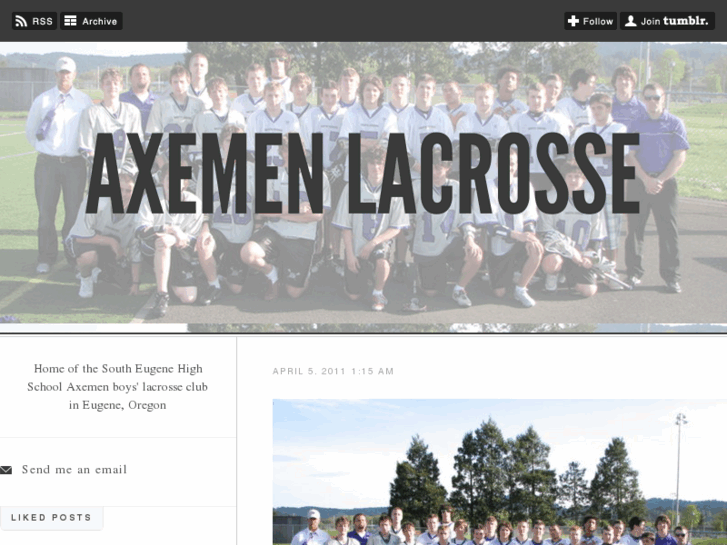Viewport: 727px width, 545px height.
Task: Open the Archive page
Action: [91, 21]
